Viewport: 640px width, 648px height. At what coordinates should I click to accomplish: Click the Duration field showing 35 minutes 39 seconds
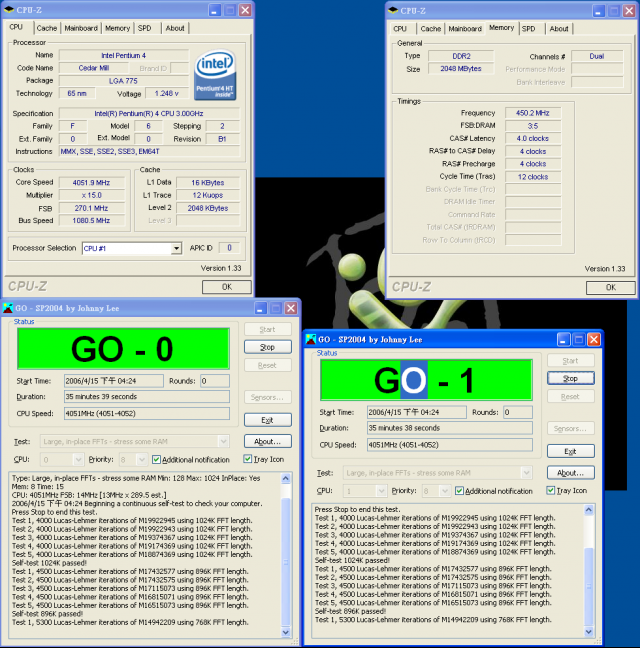click(147, 397)
